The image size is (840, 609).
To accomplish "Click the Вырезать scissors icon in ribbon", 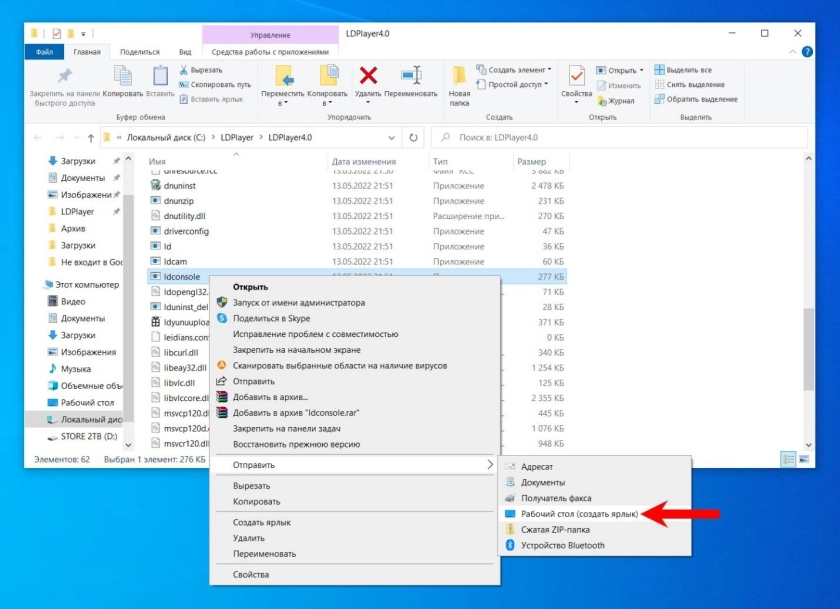I will tap(185, 71).
